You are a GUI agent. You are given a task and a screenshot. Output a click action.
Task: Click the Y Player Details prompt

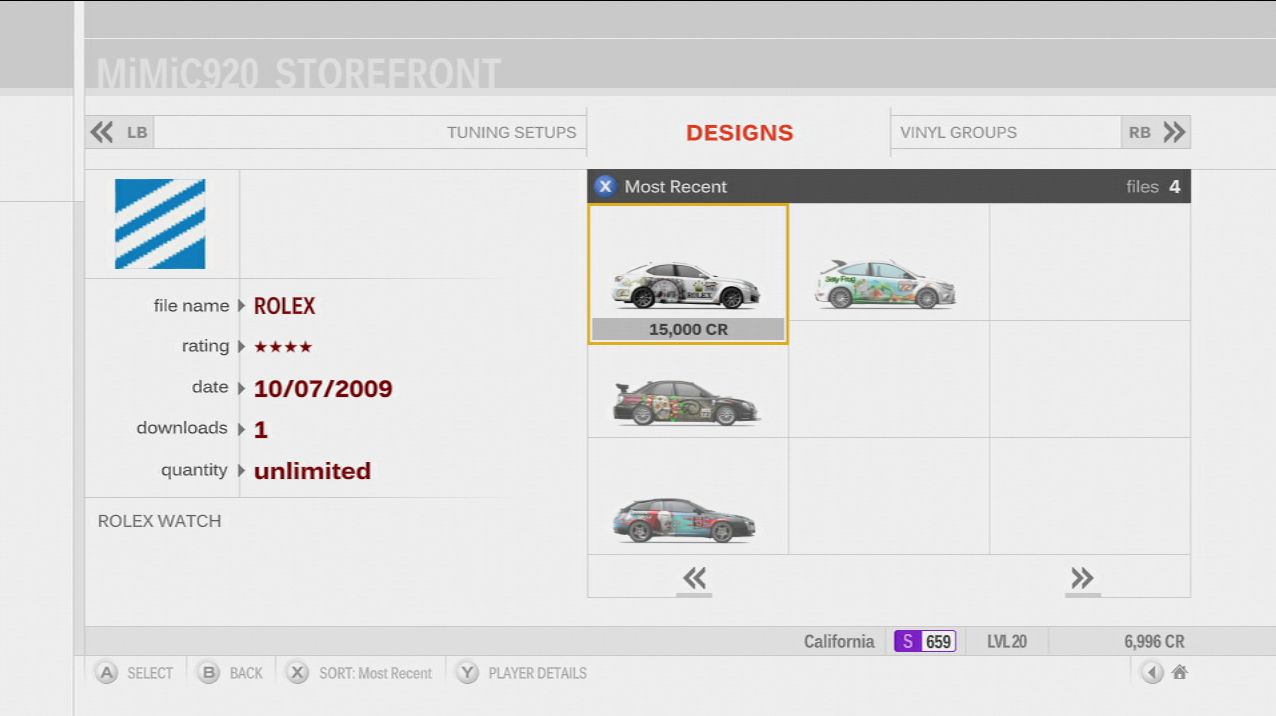[x=521, y=673]
